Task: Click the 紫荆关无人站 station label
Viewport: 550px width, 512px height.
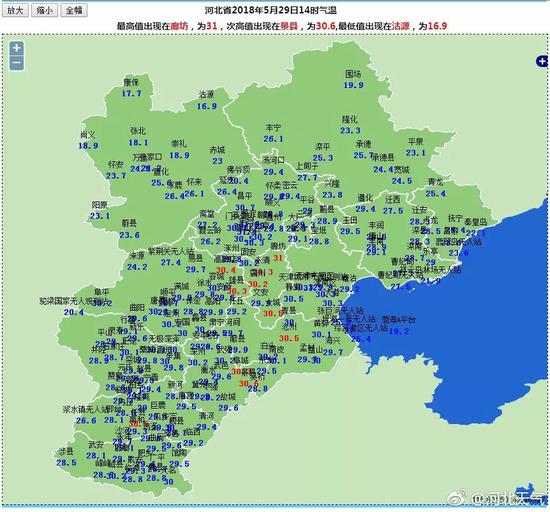Action: [171, 251]
